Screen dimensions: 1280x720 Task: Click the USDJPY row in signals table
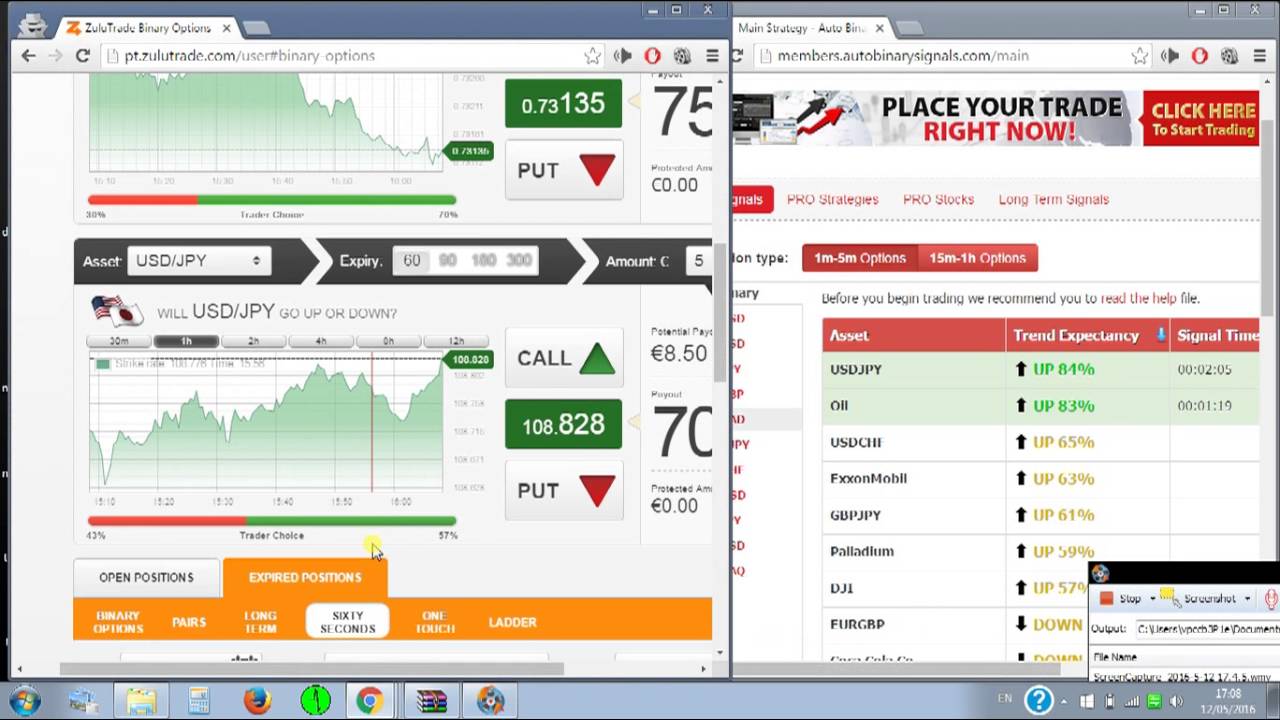tap(1041, 369)
